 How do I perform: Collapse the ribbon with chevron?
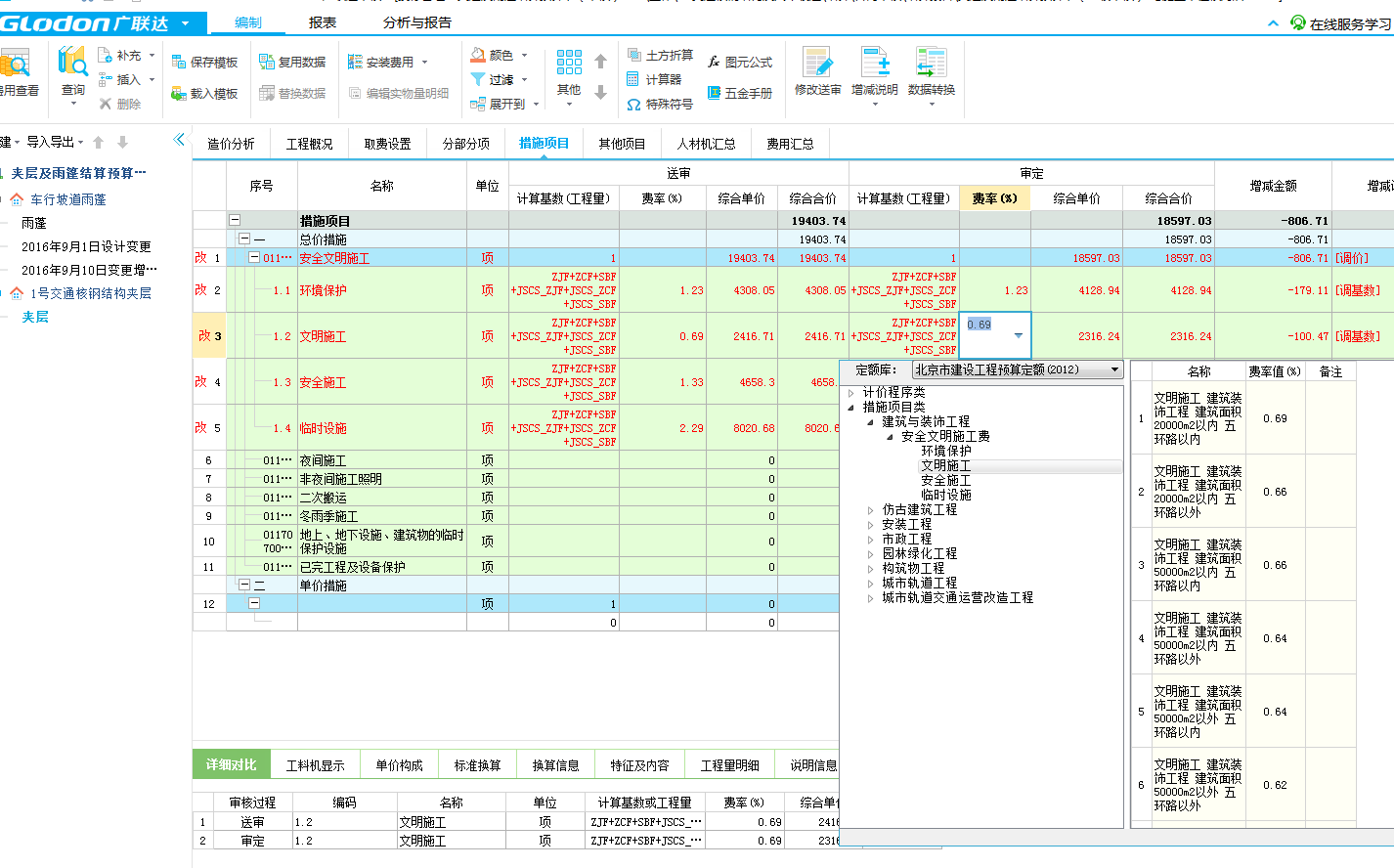(1273, 23)
